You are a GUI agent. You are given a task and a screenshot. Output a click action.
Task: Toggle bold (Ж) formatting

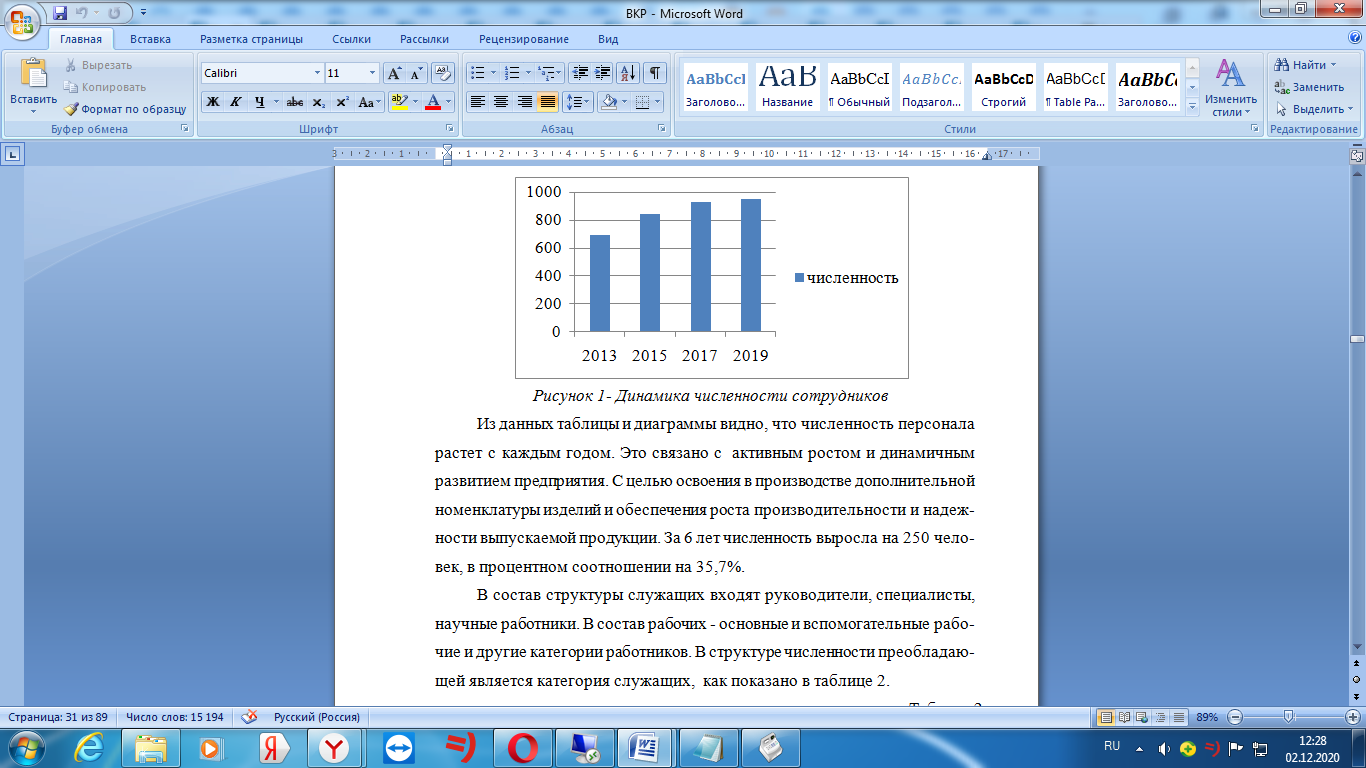coord(213,101)
